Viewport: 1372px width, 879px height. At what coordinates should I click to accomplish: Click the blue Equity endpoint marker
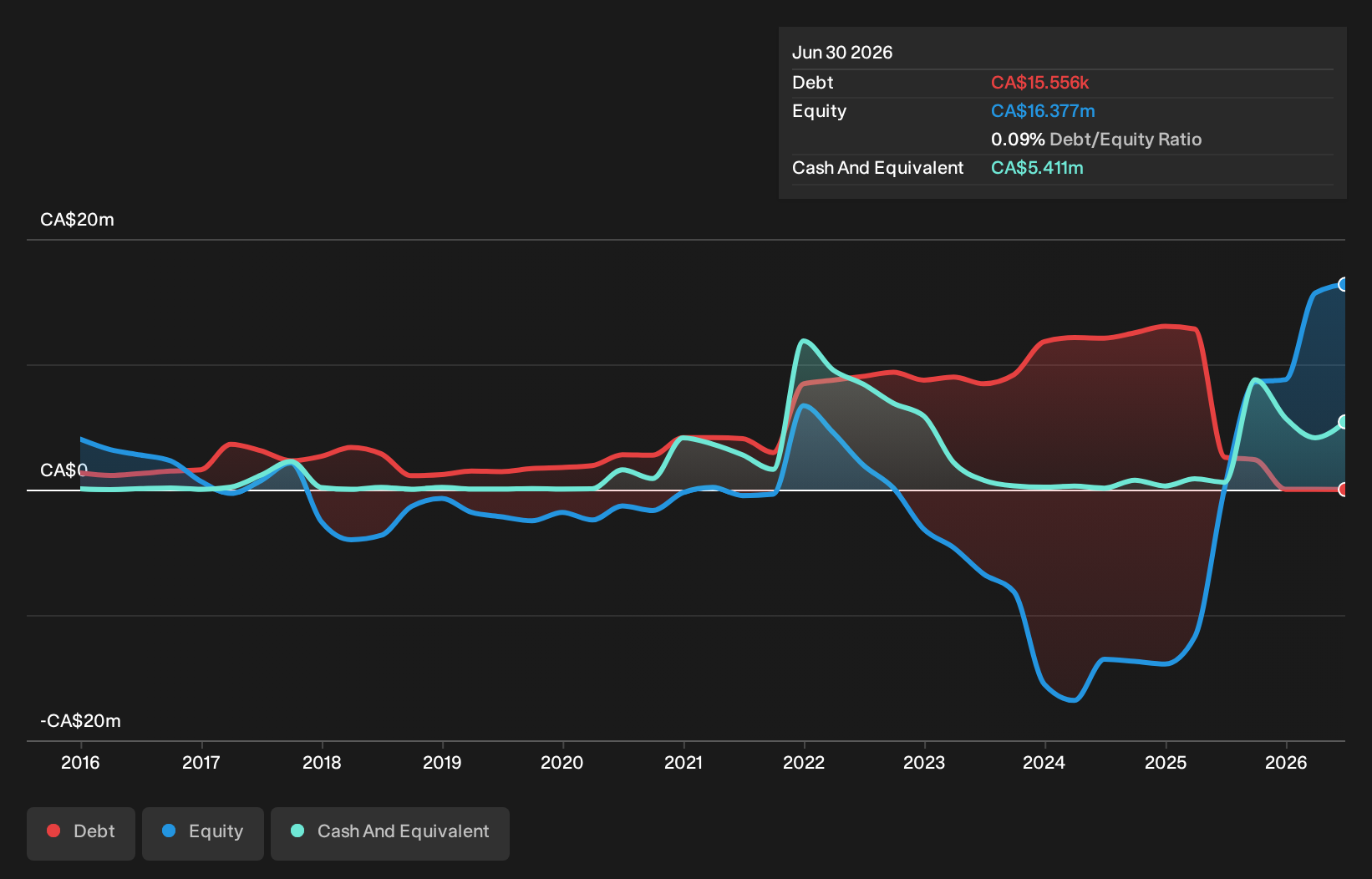[1343, 284]
